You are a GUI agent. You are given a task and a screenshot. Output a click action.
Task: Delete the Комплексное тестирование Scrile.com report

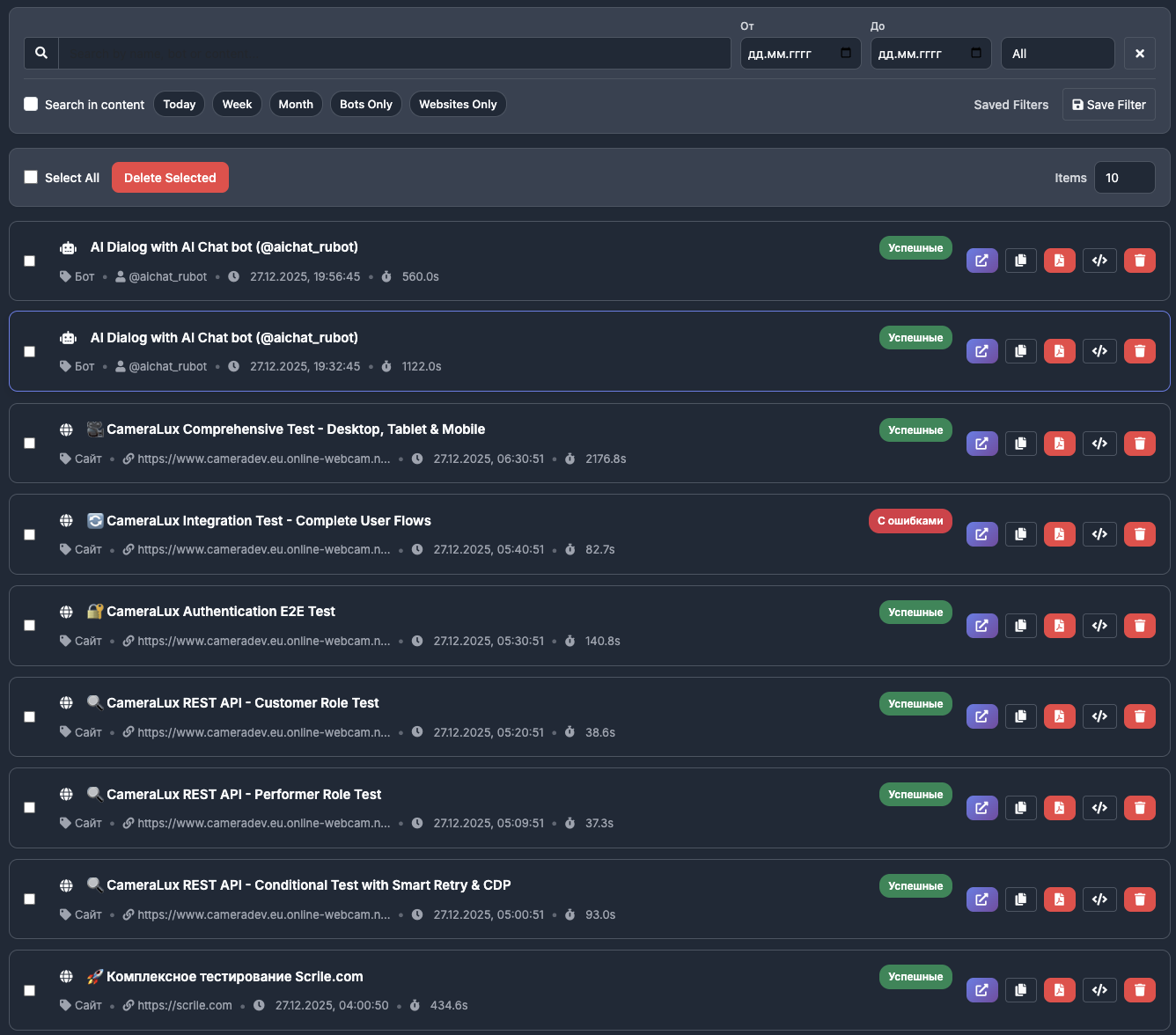(x=1139, y=989)
